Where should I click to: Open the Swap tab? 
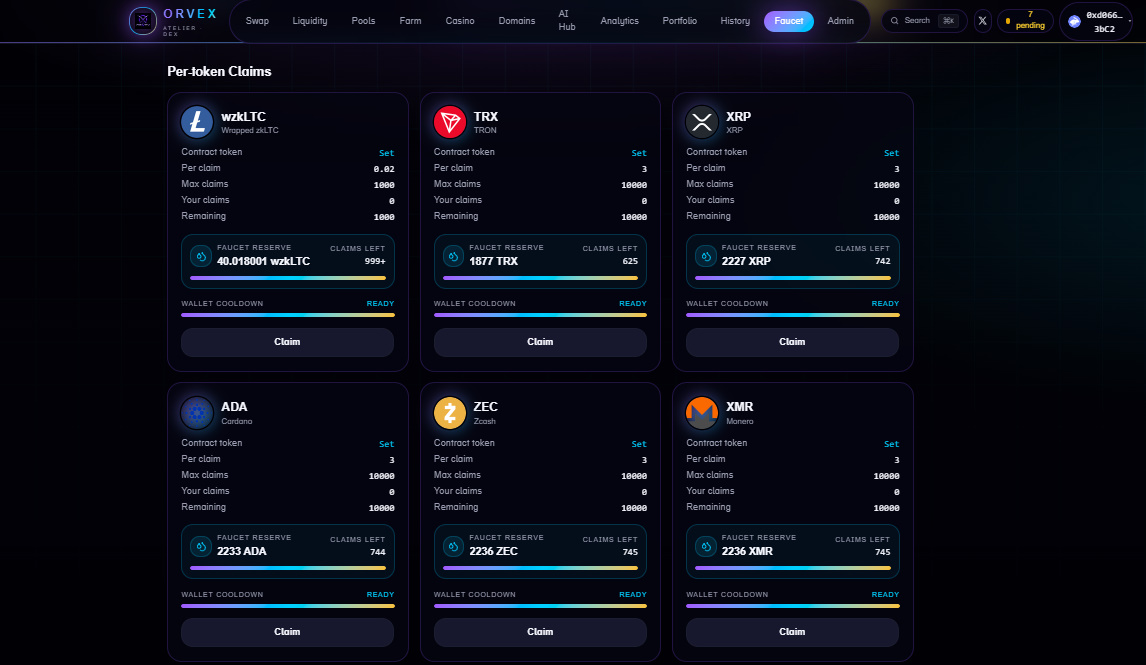257,21
